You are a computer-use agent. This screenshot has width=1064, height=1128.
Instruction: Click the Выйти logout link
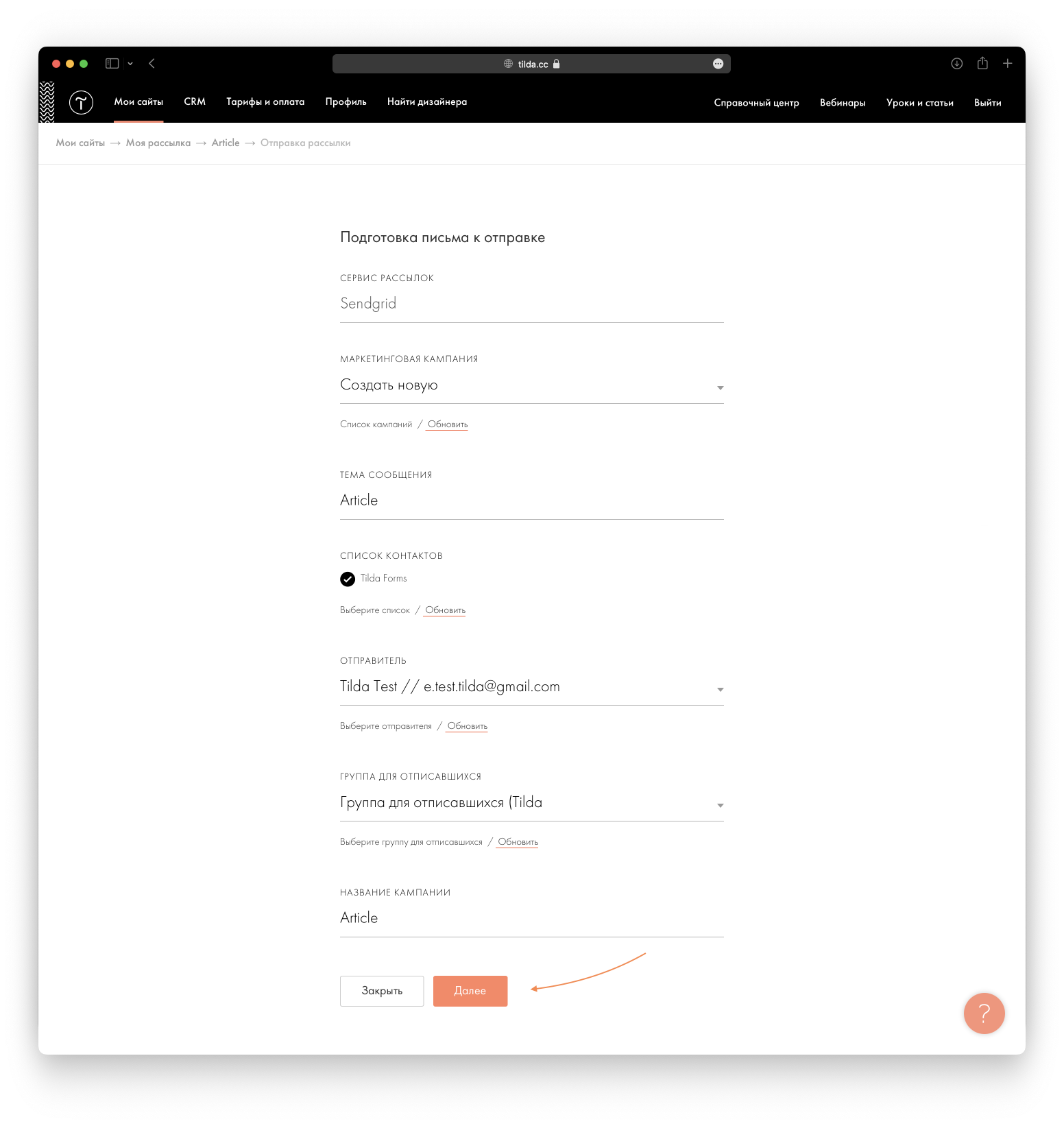coord(988,102)
